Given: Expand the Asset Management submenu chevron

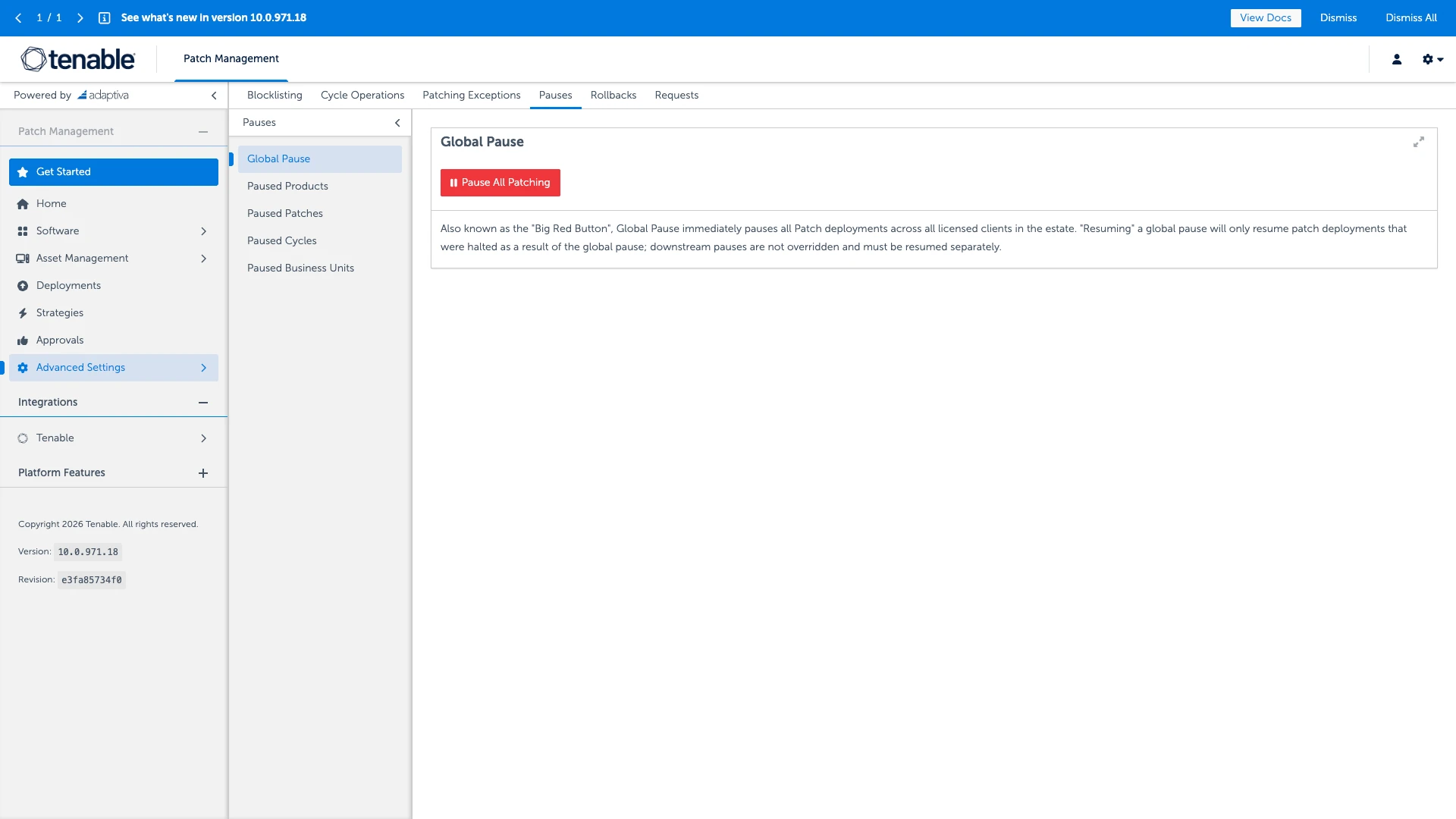Looking at the screenshot, I should coord(203,259).
